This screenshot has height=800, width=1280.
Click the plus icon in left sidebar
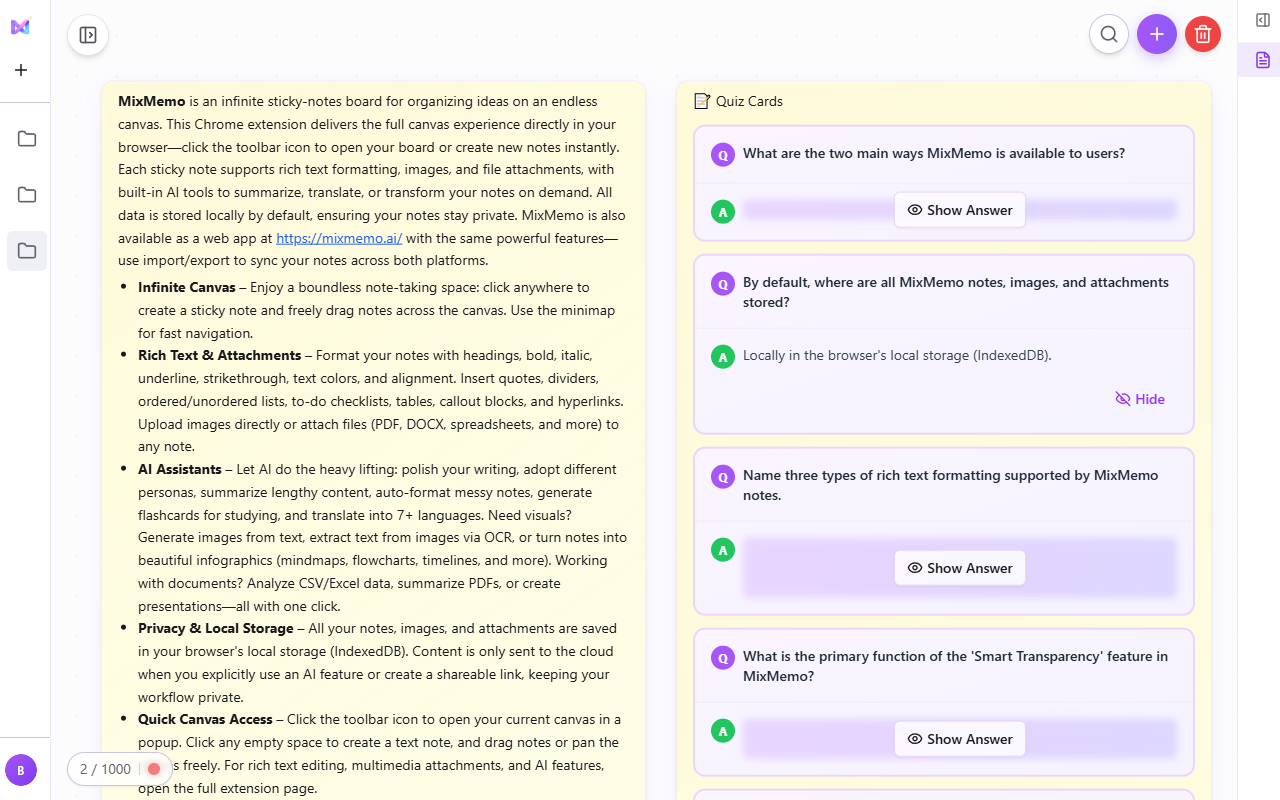coord(21,70)
